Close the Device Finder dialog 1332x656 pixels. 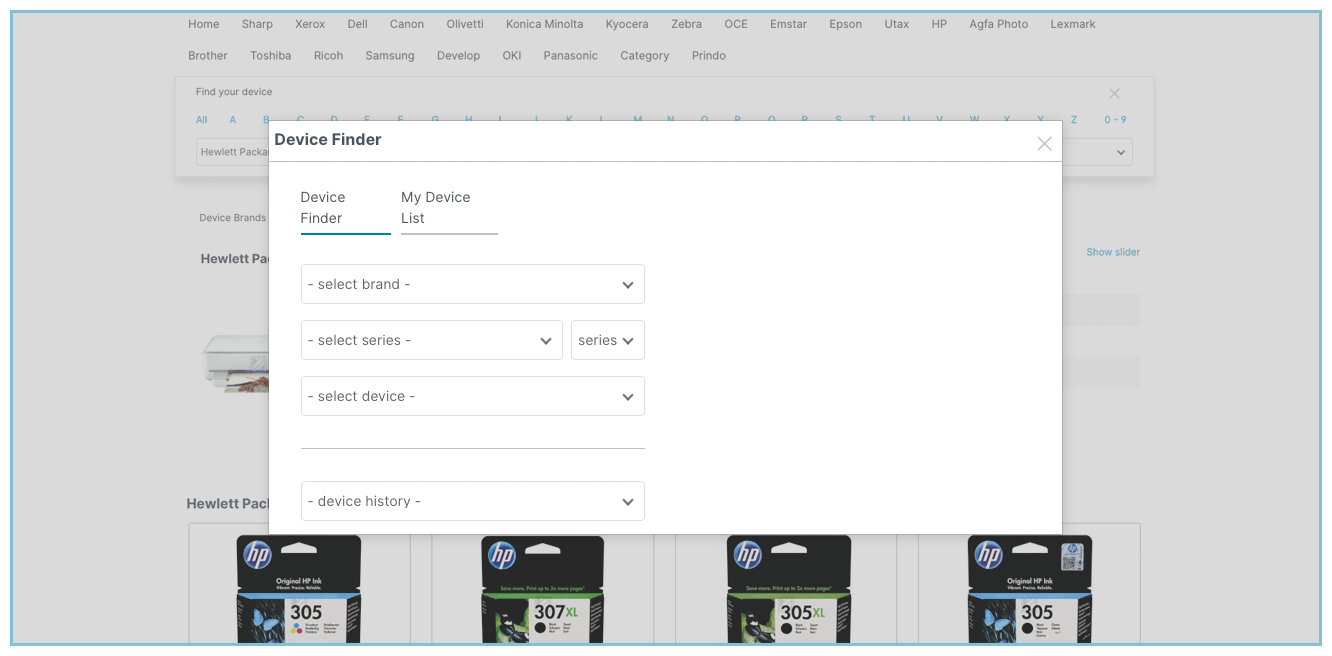tap(1044, 144)
